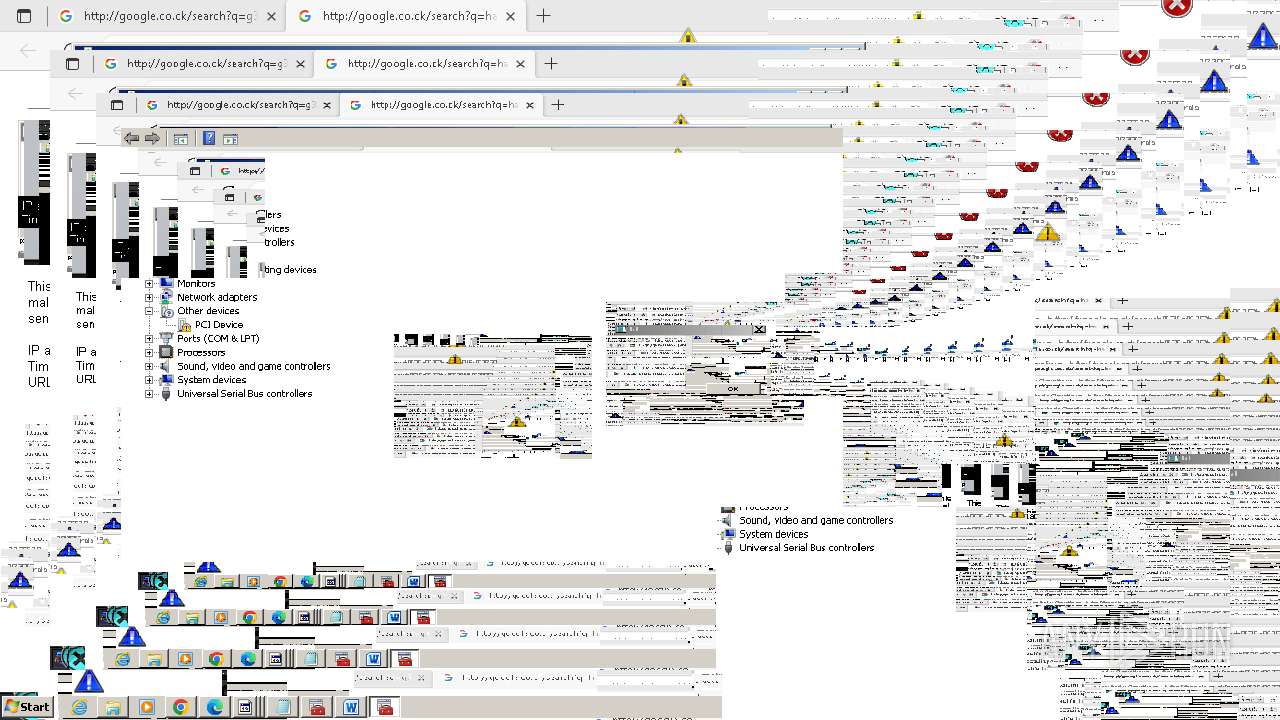
Task: Expand the Network adapters node
Action: tap(149, 297)
